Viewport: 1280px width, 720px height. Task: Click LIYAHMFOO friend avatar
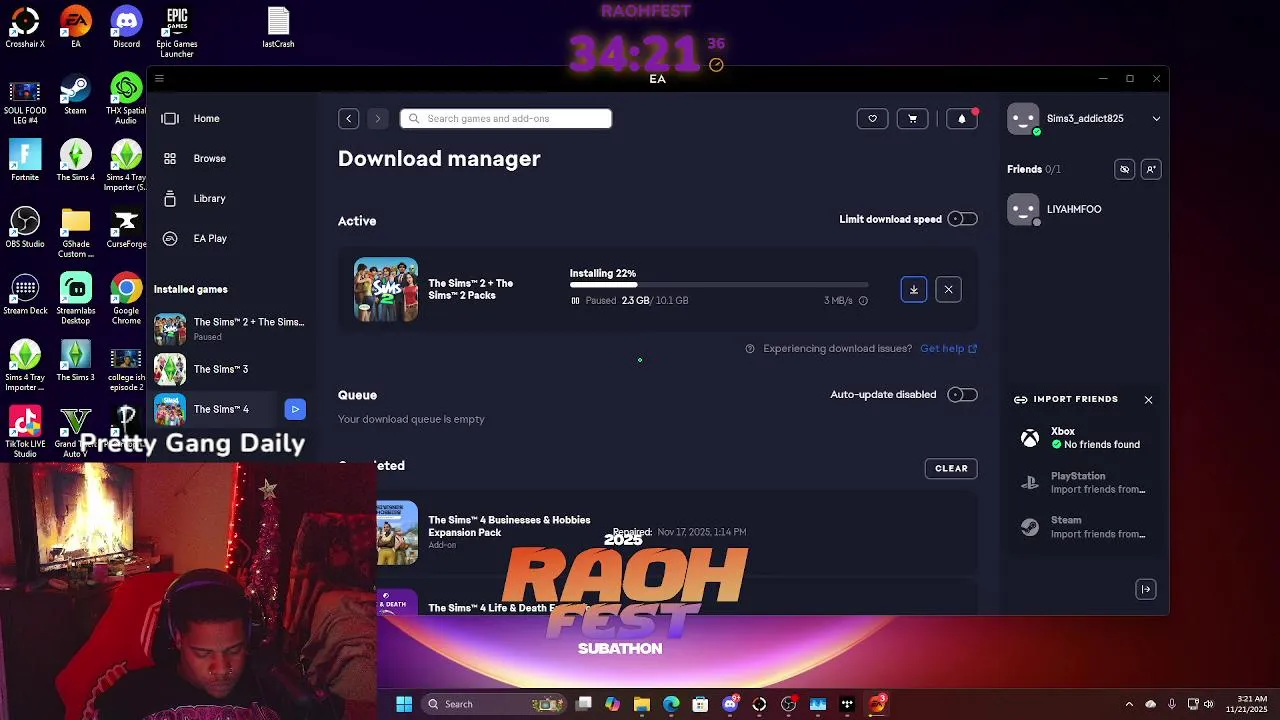[1023, 210]
